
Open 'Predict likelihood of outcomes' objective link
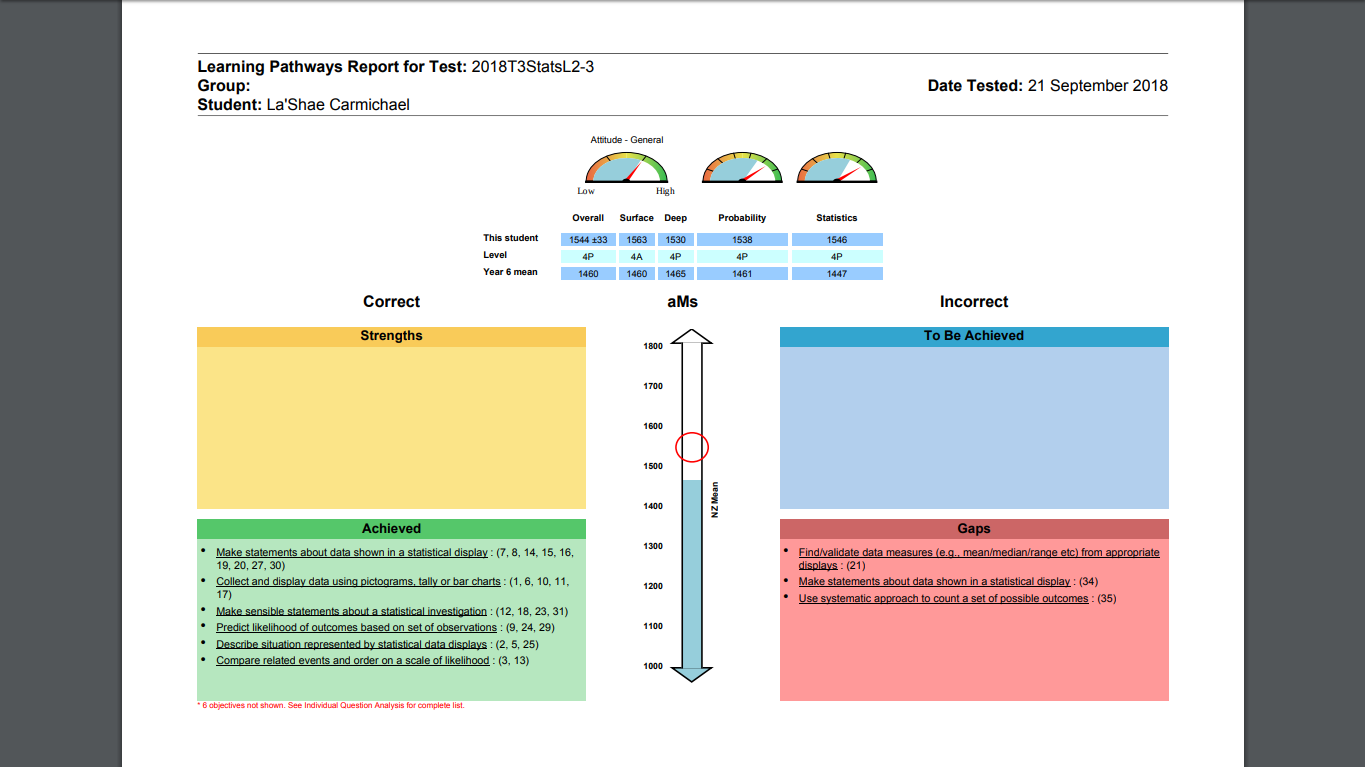356,628
